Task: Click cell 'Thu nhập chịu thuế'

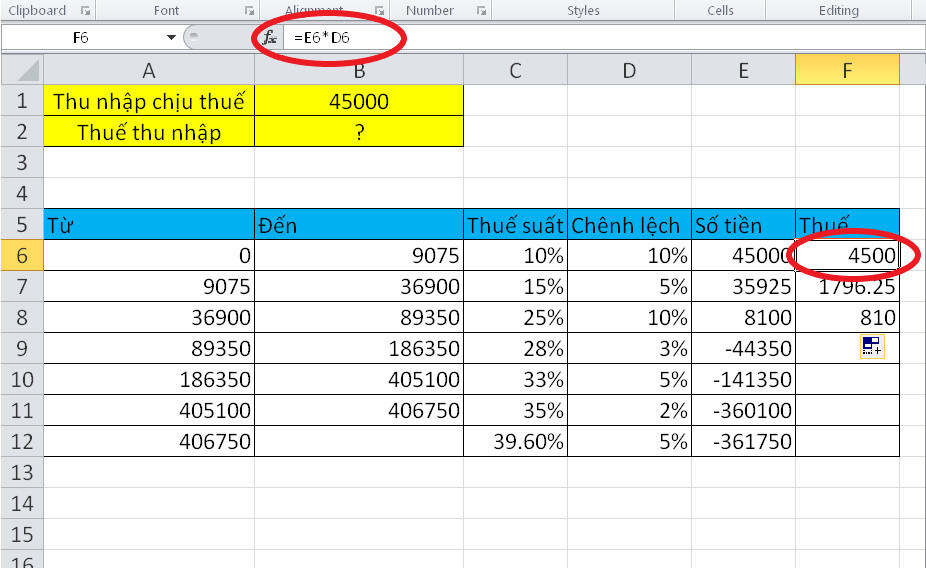Action: click(x=149, y=100)
